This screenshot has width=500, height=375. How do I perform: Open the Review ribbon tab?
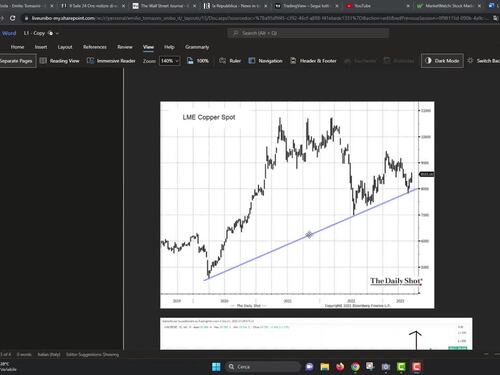(125, 47)
